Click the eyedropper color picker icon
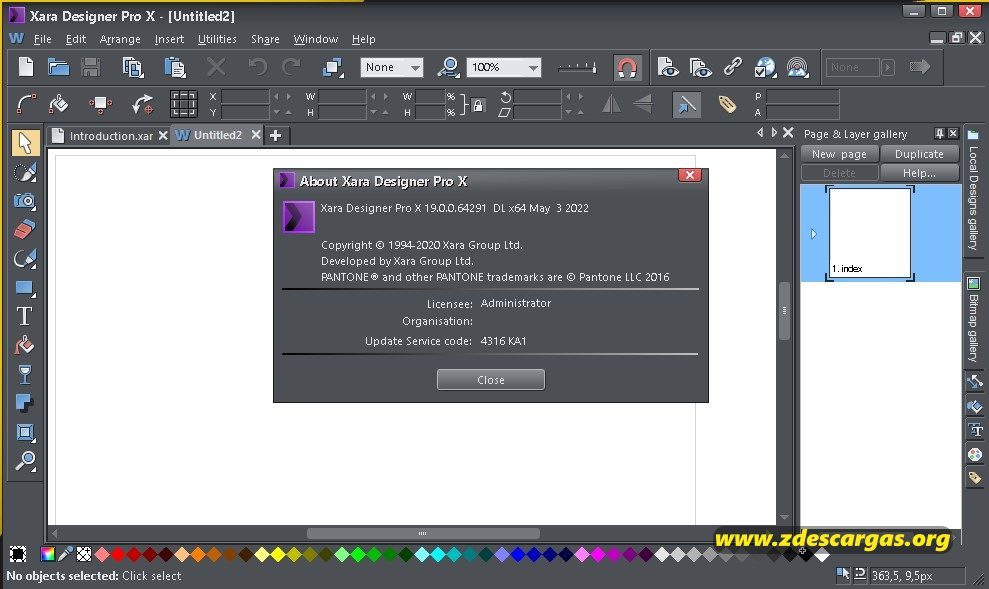Viewport: 989px width, 589px height. coord(66,554)
